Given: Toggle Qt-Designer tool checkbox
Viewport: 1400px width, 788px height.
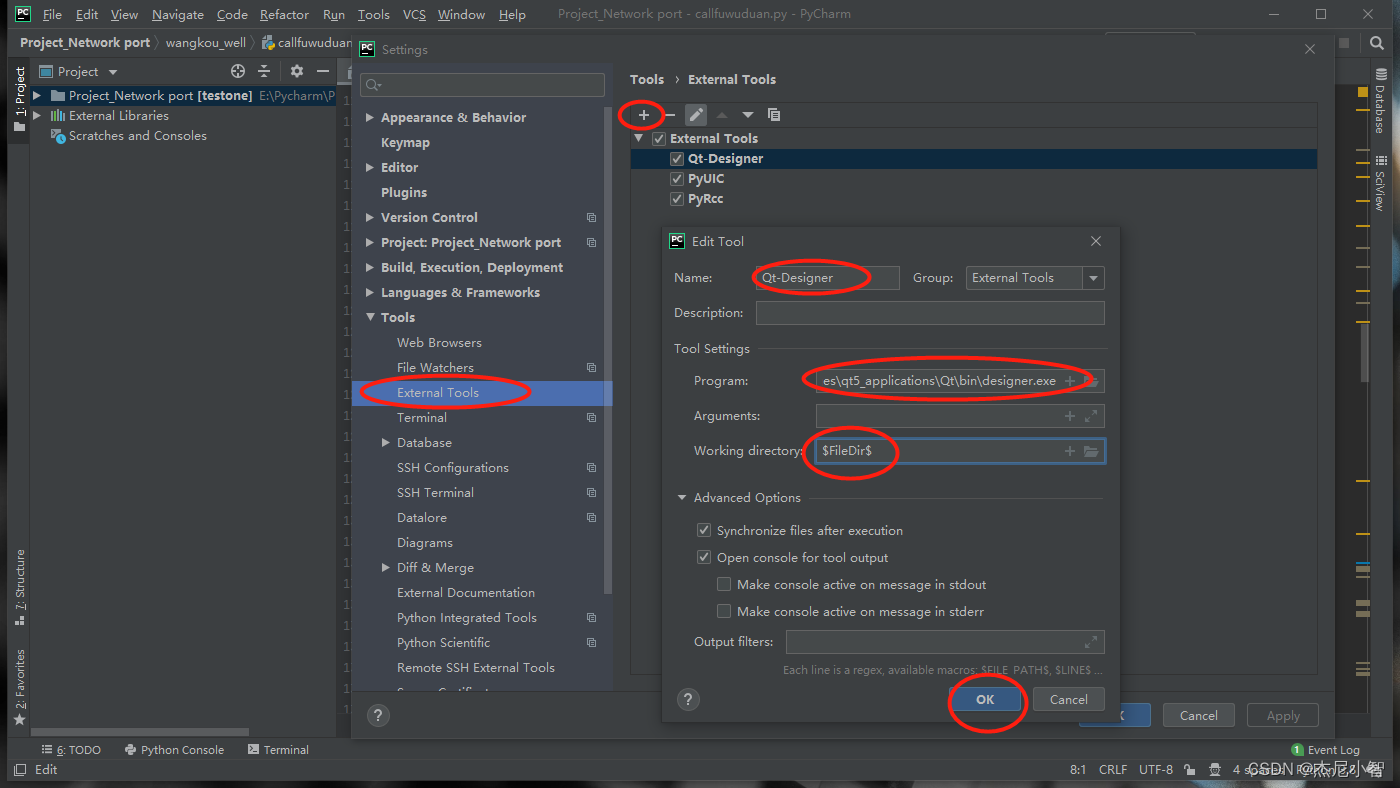Looking at the screenshot, I should [x=677, y=159].
